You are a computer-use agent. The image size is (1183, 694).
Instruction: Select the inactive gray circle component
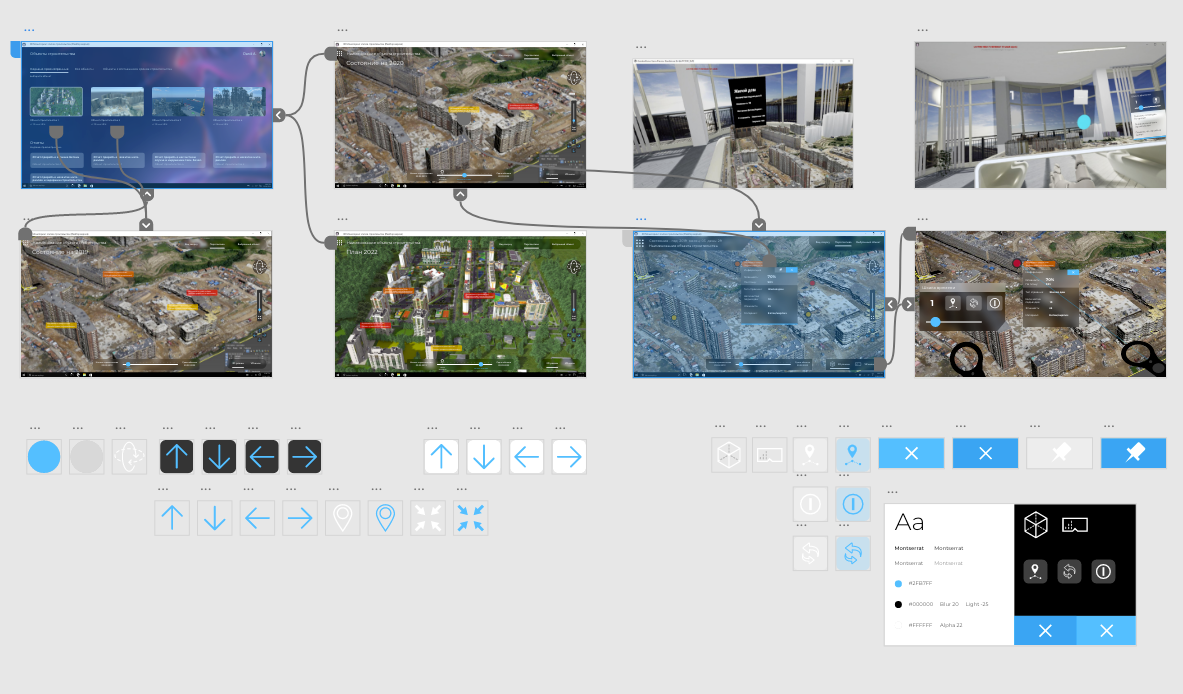[x=87, y=457]
